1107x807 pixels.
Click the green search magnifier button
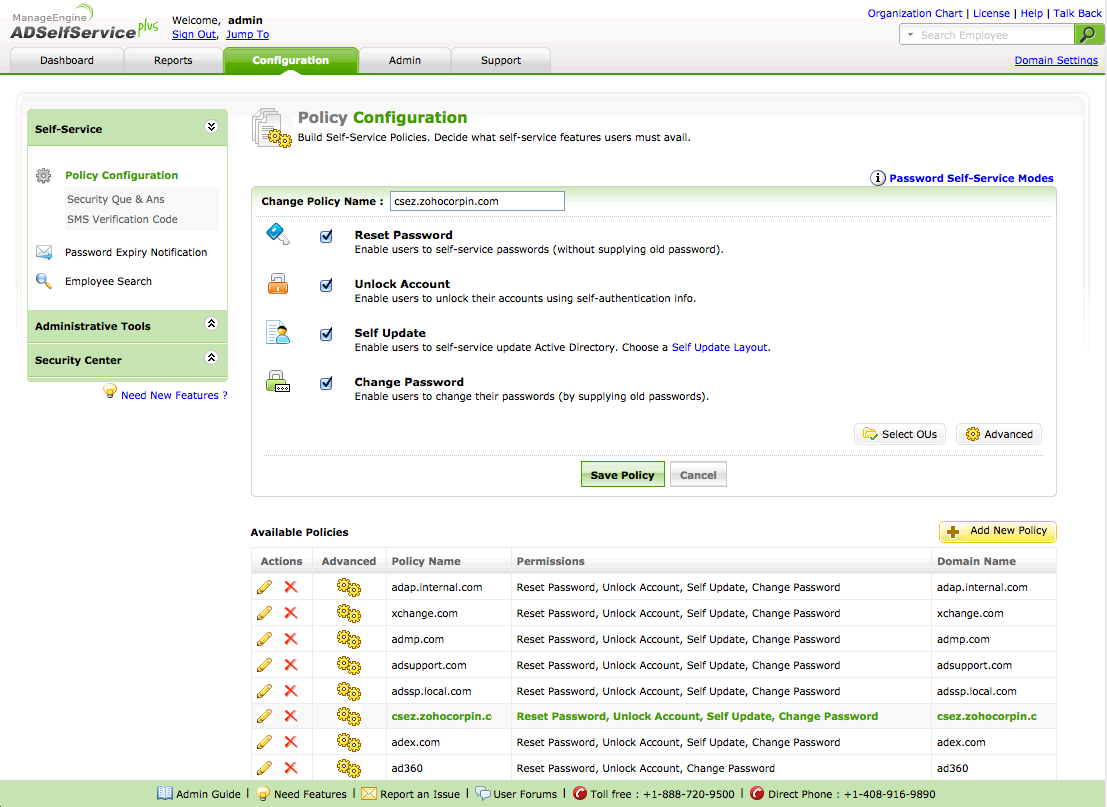click(1088, 35)
